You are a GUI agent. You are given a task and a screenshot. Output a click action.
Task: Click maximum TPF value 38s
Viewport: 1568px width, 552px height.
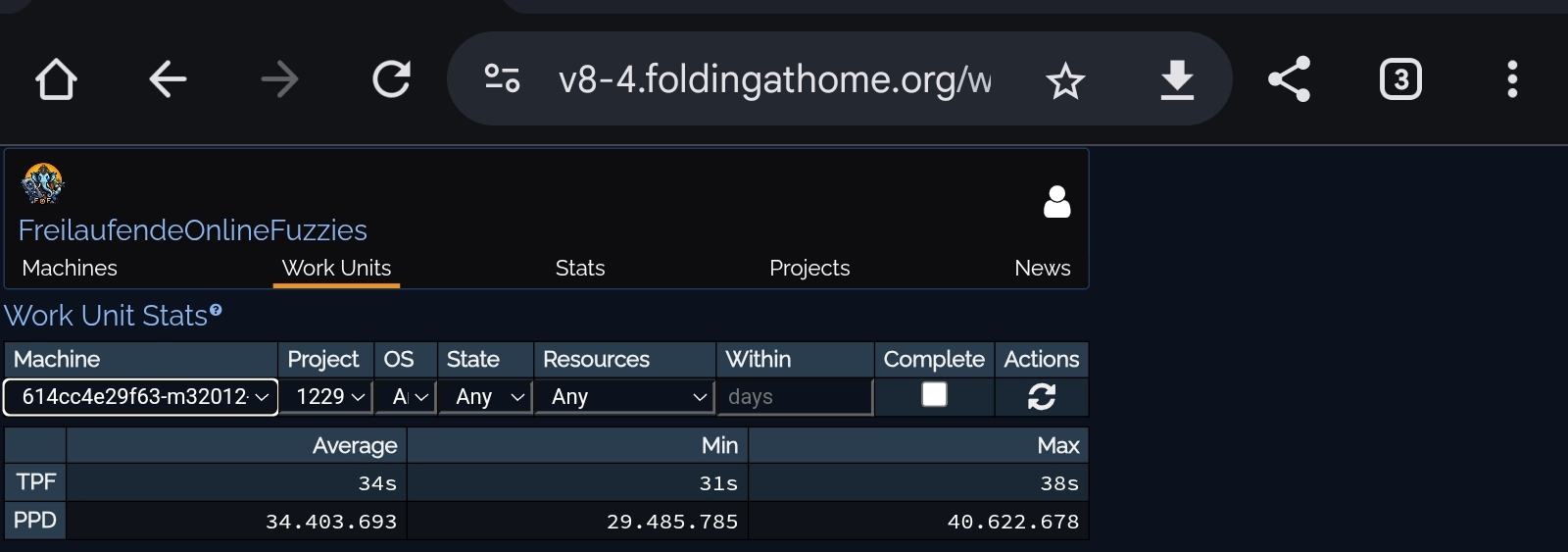[1059, 483]
